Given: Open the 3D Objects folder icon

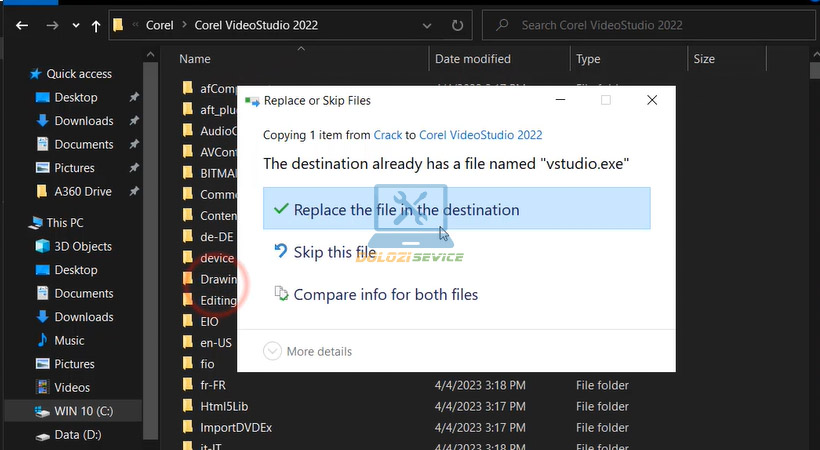Looking at the screenshot, I should [x=43, y=246].
